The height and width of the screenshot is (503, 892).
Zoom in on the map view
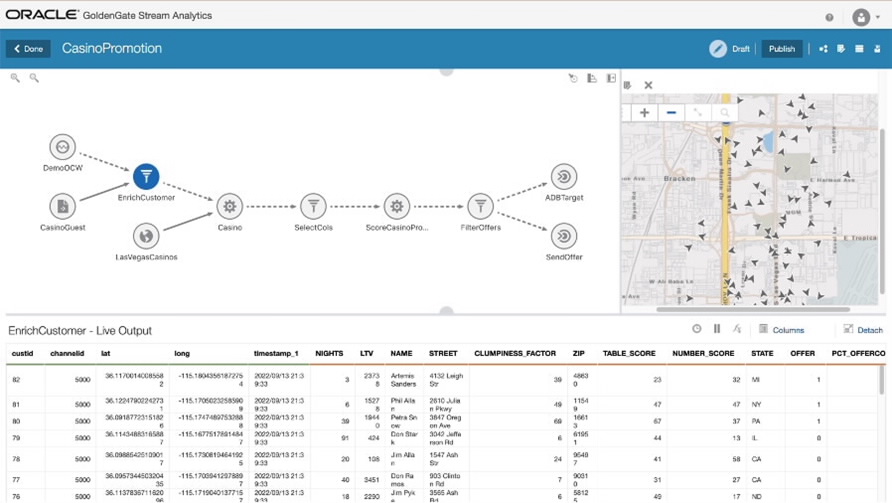(645, 113)
